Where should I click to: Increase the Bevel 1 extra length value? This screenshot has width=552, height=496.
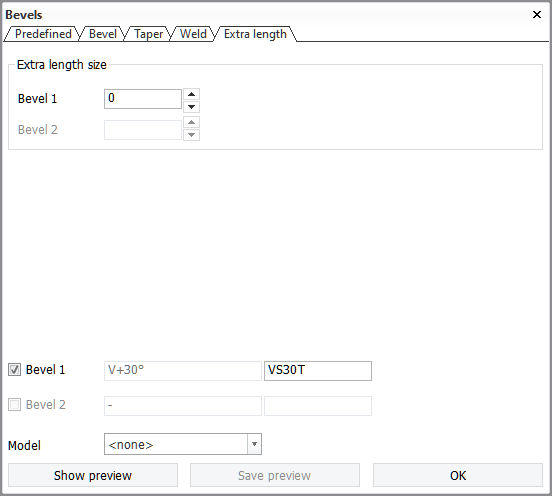pyautogui.click(x=192, y=94)
